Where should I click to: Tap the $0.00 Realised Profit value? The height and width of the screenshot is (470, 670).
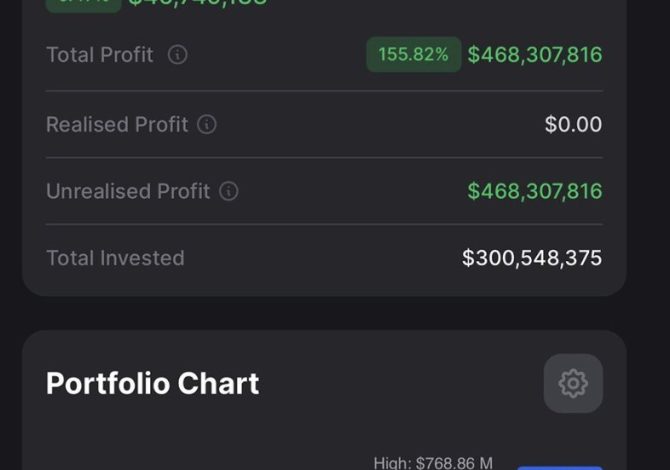[573, 125]
